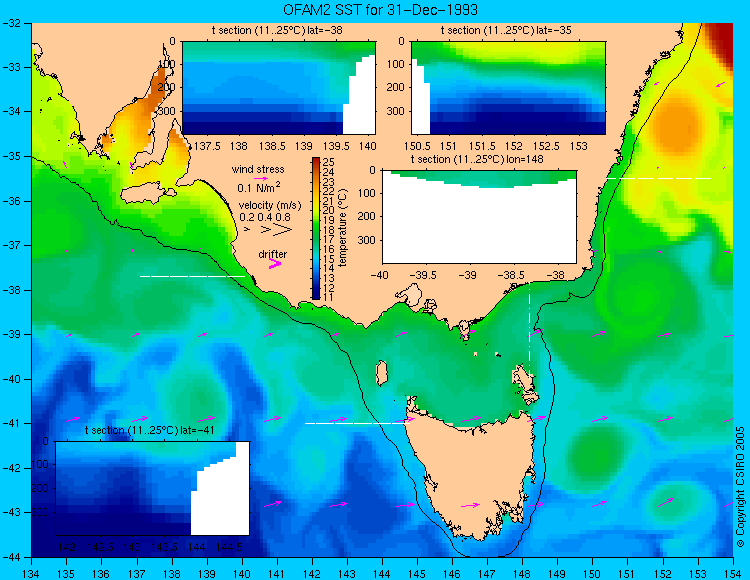Click the left axis latitude tick -32

(x=11, y=23)
